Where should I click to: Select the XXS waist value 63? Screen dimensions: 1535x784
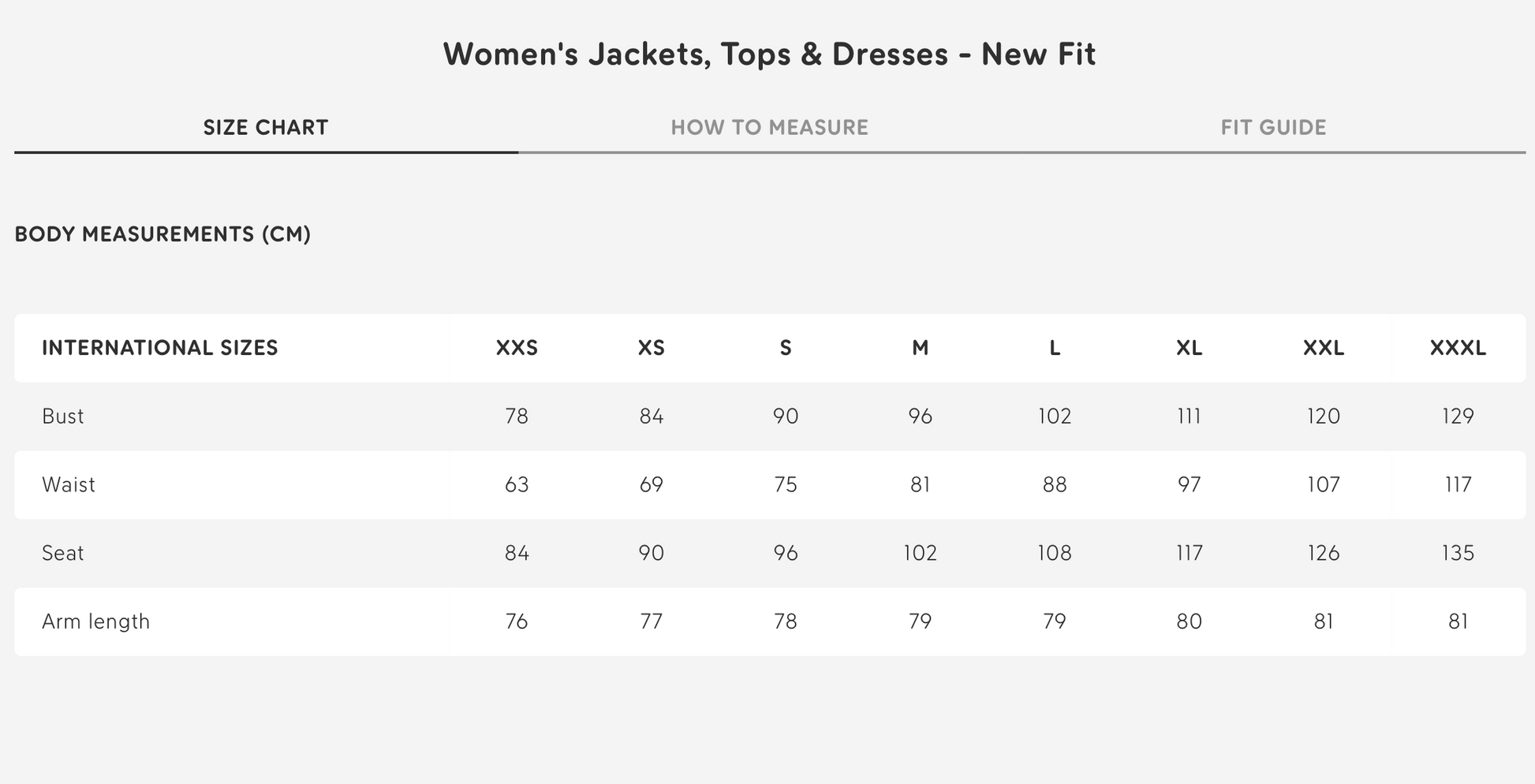517,485
